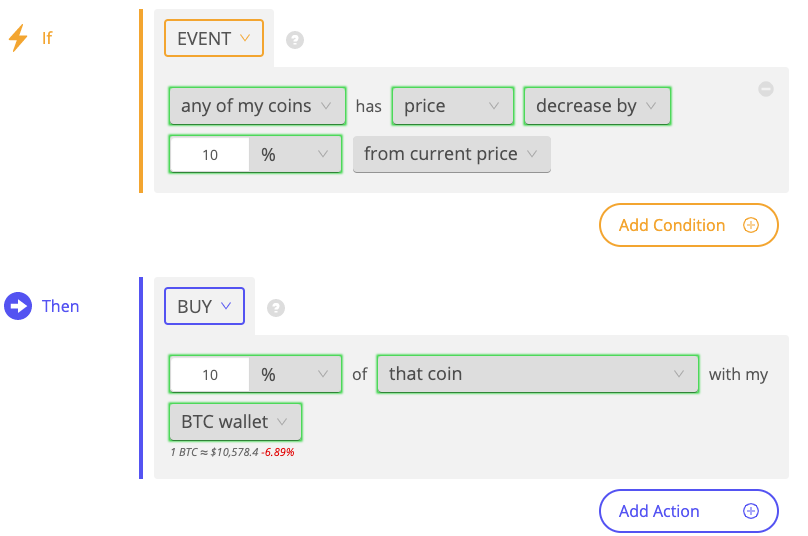
Task: Click the buy amount value field
Action: coord(210,374)
